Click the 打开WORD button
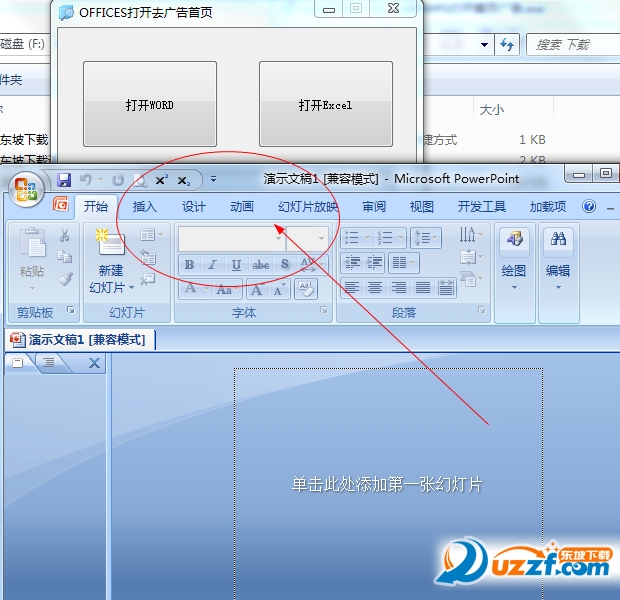The width and height of the screenshot is (620, 600). tap(150, 104)
